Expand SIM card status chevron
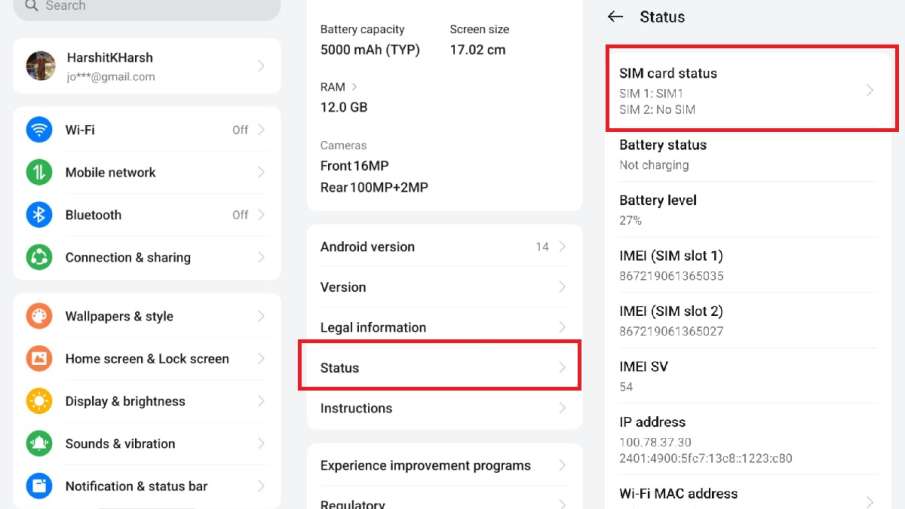The height and width of the screenshot is (509, 905). click(x=869, y=90)
